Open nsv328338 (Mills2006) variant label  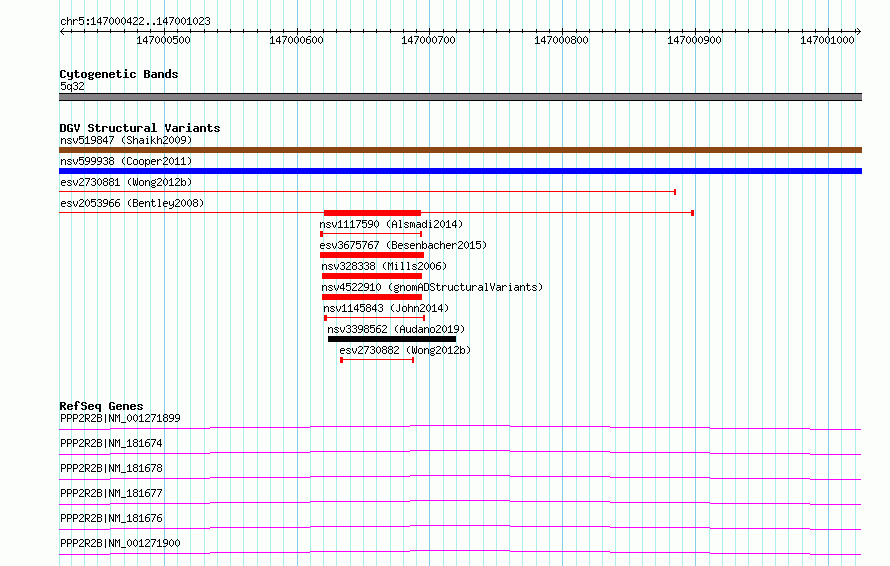click(x=384, y=266)
